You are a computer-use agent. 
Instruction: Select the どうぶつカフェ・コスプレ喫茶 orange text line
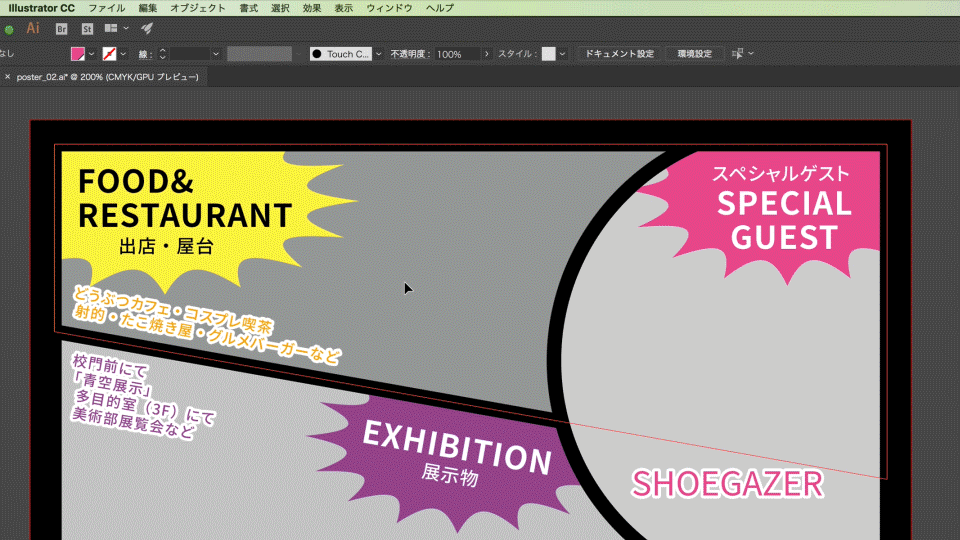point(173,310)
